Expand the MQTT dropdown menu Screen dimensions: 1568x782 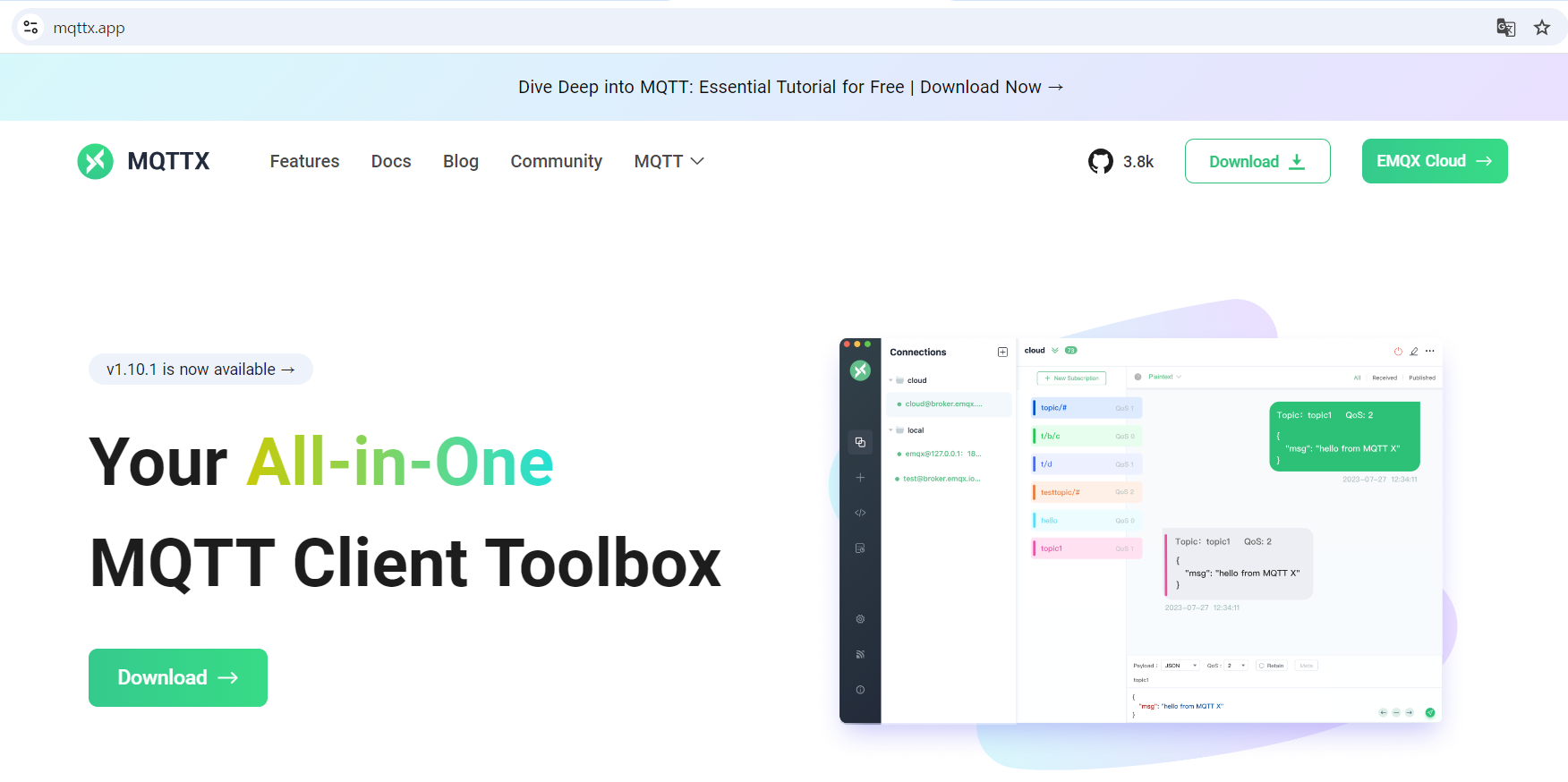coord(669,161)
